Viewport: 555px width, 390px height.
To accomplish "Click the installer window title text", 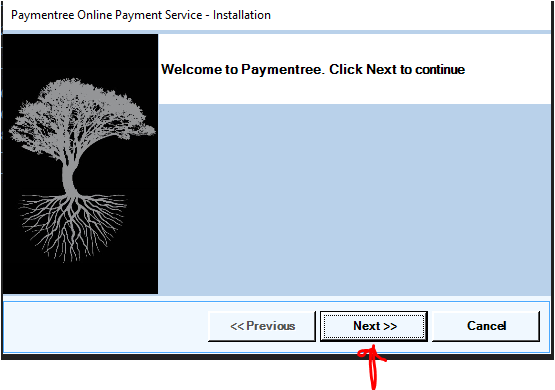I will pyautogui.click(x=141, y=15).
